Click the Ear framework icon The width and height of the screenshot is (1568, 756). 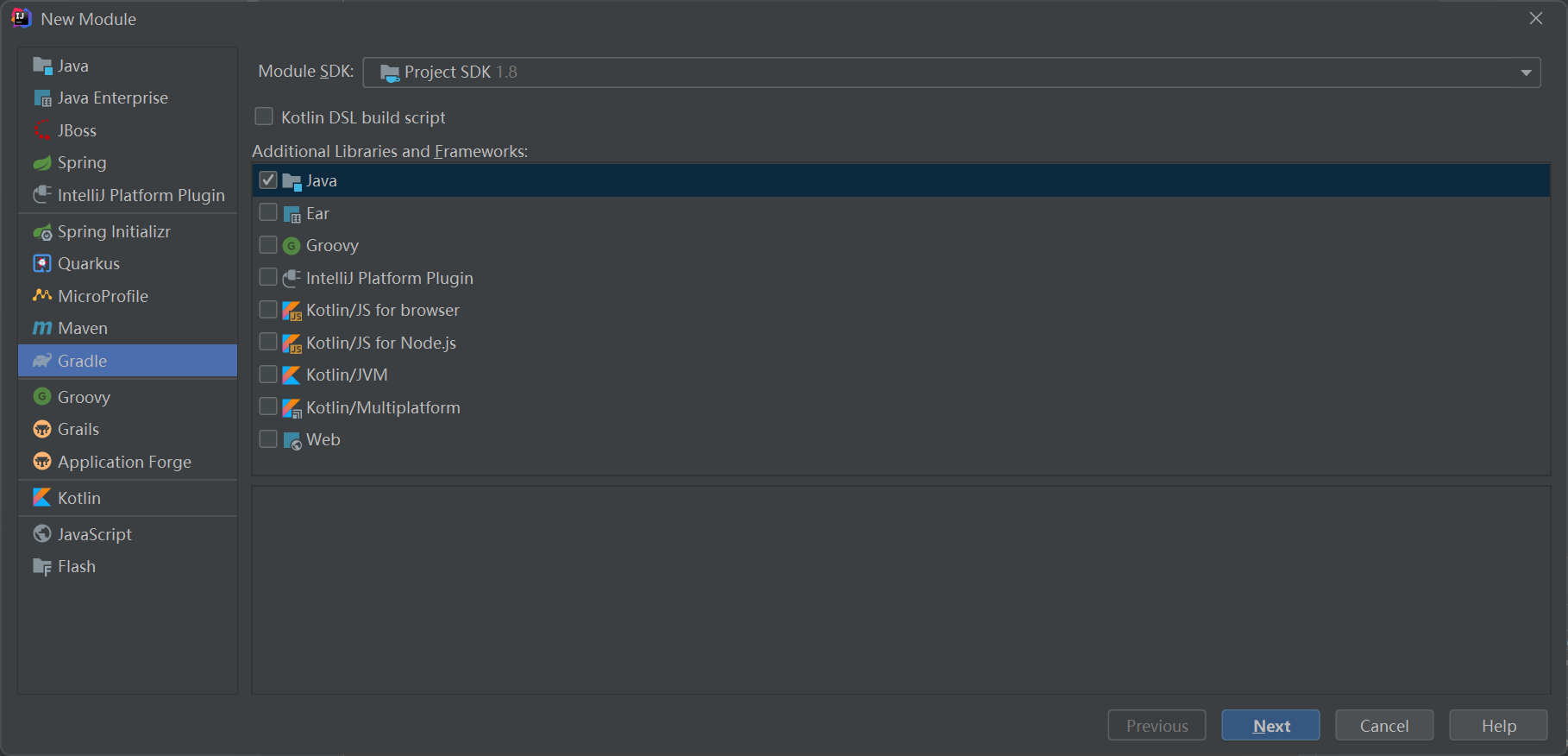pyautogui.click(x=292, y=214)
